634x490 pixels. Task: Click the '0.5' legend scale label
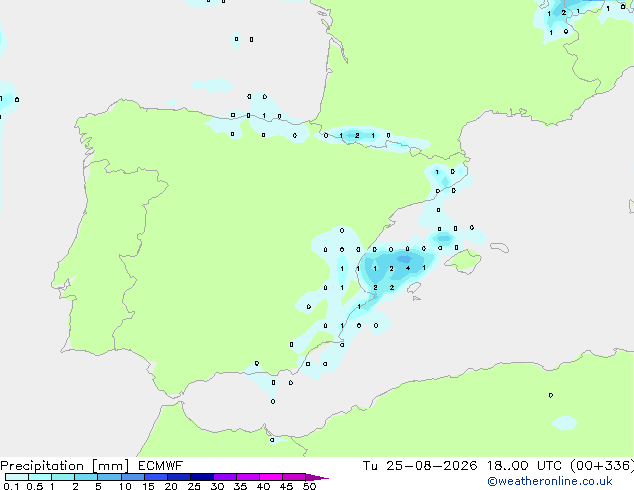[35, 486]
